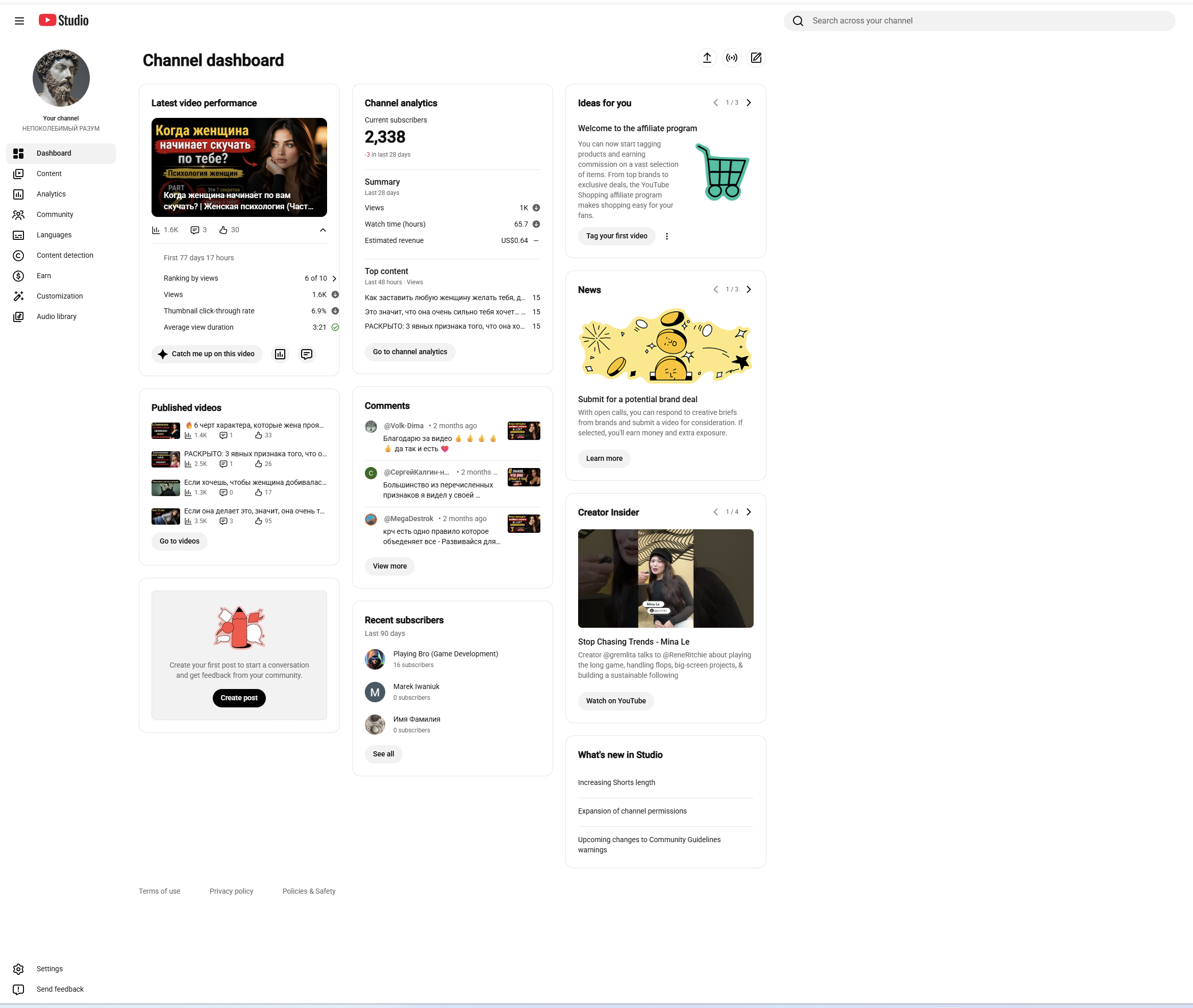Click the channel avatar picture

coord(61,78)
